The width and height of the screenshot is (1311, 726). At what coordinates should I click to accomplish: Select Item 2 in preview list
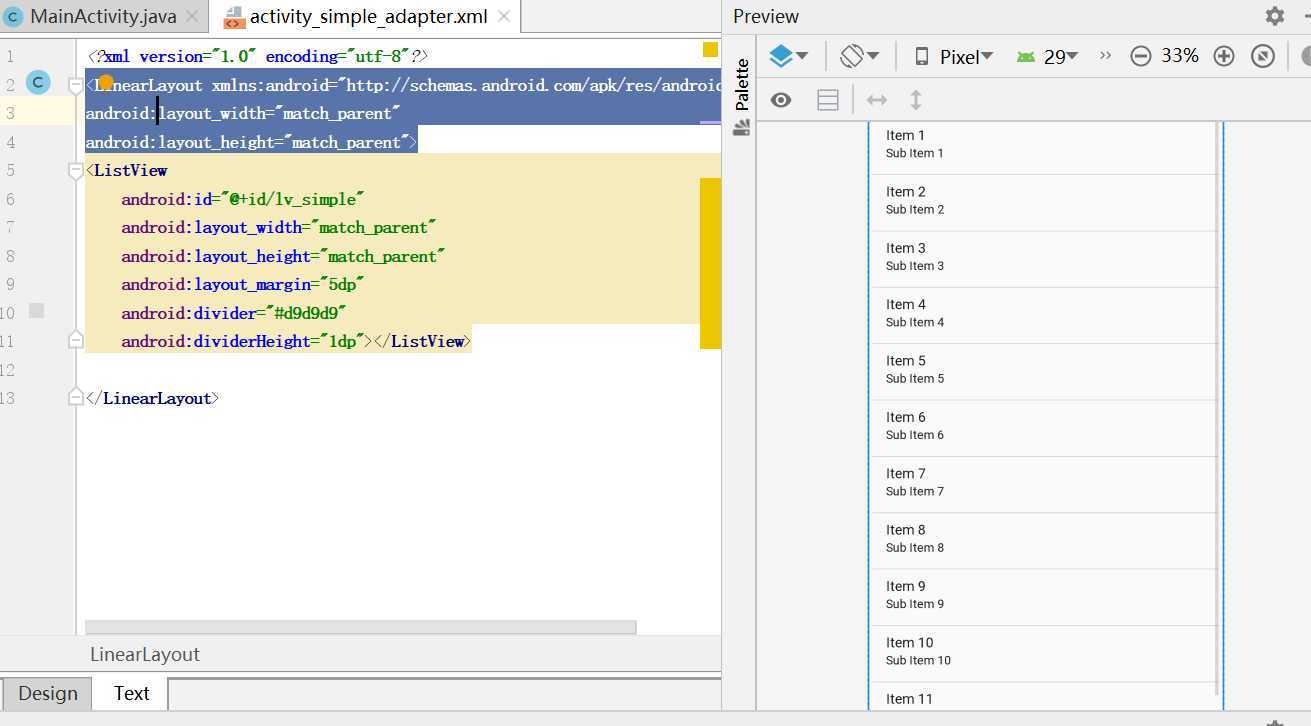1042,202
